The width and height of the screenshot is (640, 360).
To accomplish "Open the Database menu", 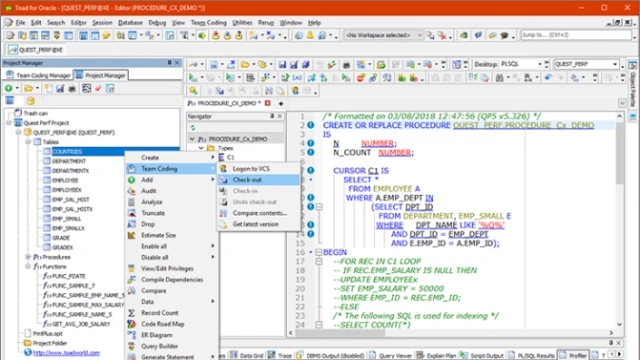I will click(130, 22).
